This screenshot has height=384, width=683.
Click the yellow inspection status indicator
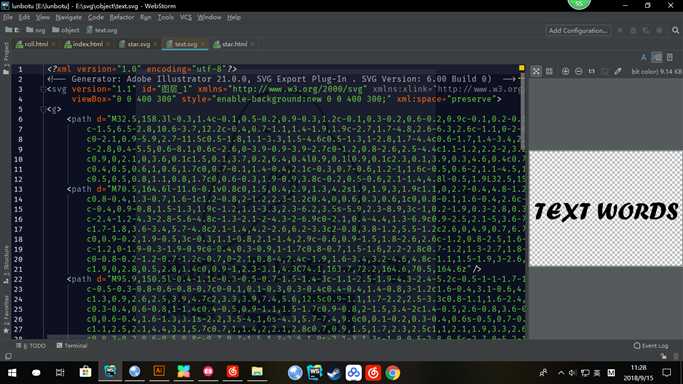521,68
